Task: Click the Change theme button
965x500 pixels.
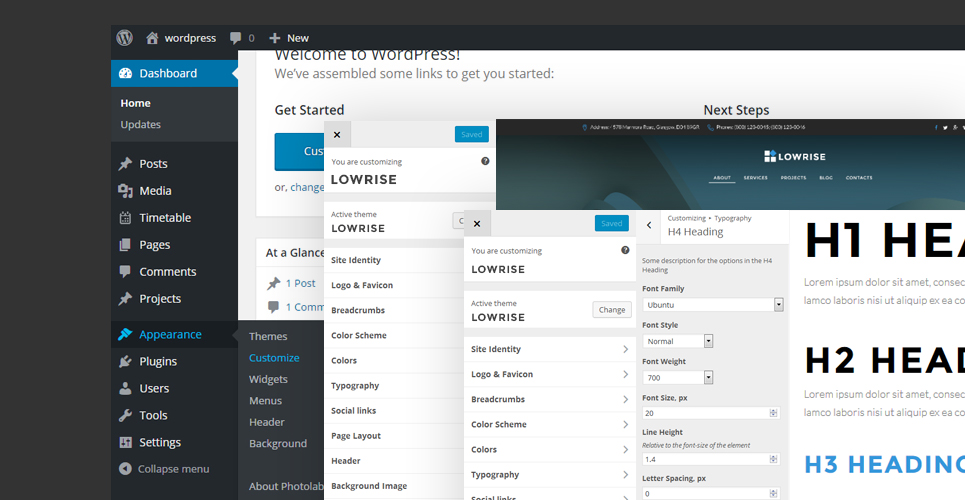Action: point(612,310)
